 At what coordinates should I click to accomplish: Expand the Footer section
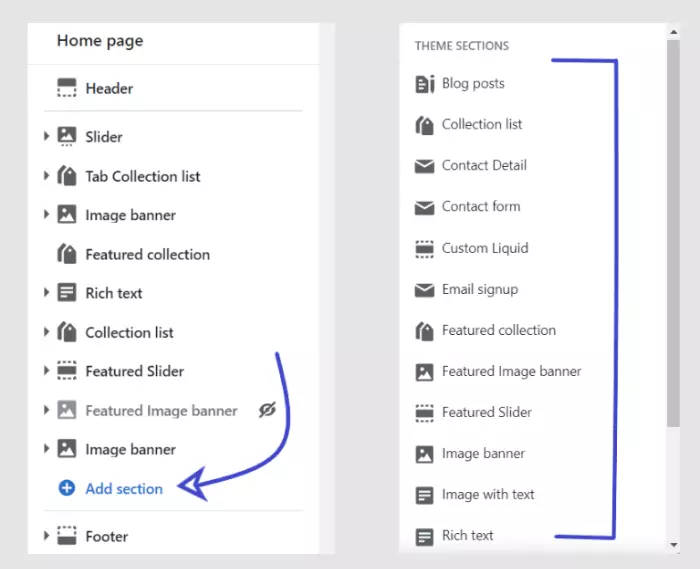[x=46, y=535]
